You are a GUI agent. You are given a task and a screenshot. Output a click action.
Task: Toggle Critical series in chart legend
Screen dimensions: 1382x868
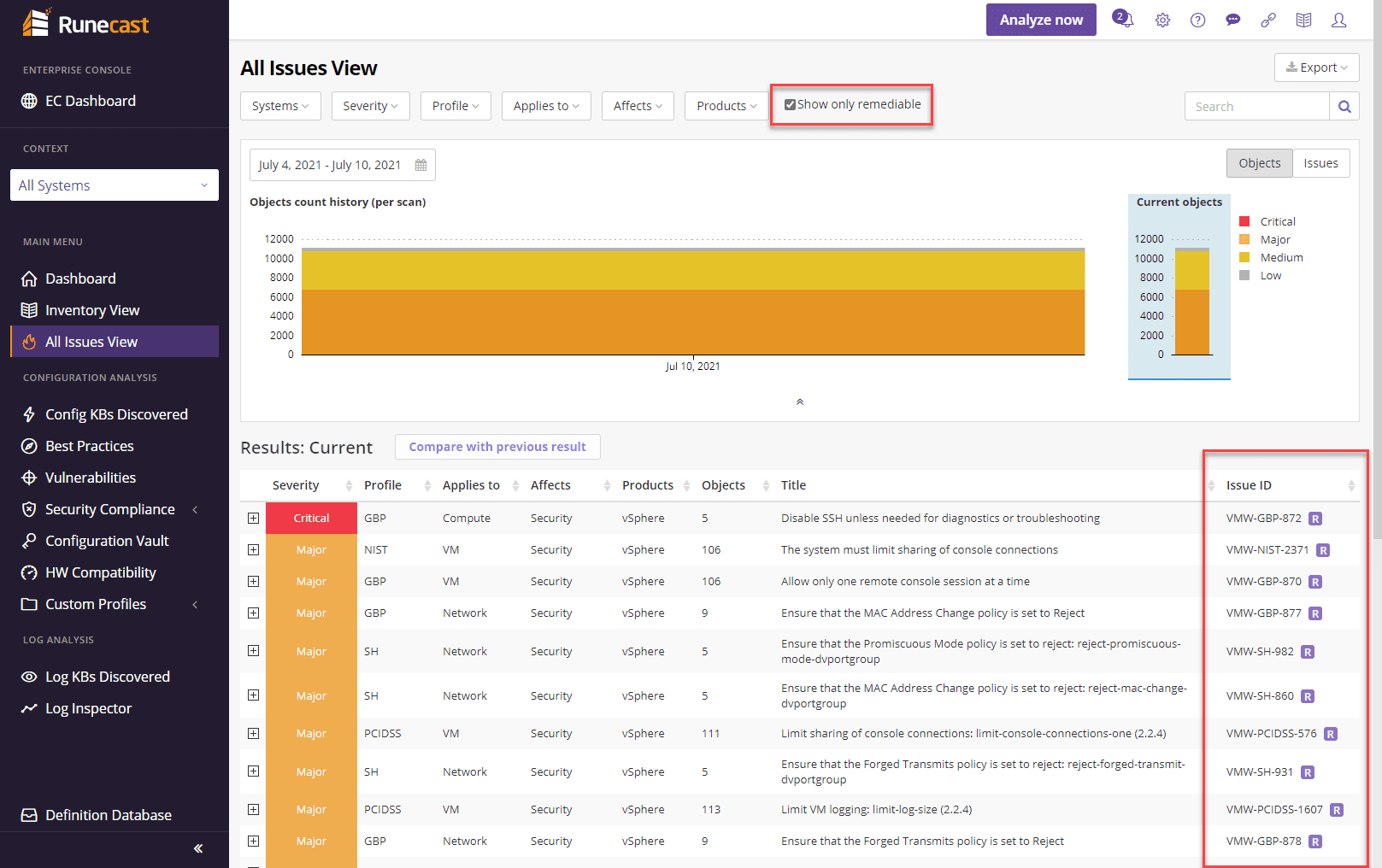click(x=1277, y=221)
